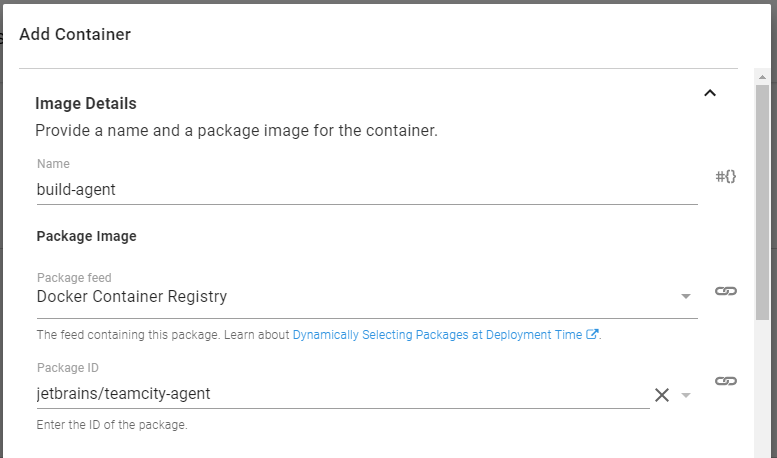777x458 pixels.
Task: Click the Add Container dialog title
Action: 75,35
